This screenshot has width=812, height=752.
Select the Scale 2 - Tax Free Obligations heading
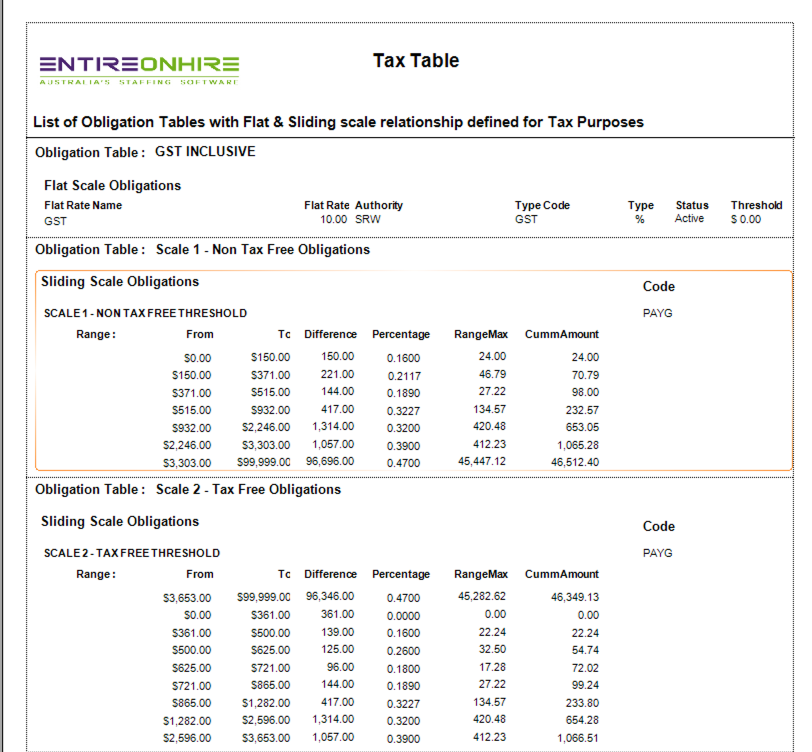tap(248, 490)
